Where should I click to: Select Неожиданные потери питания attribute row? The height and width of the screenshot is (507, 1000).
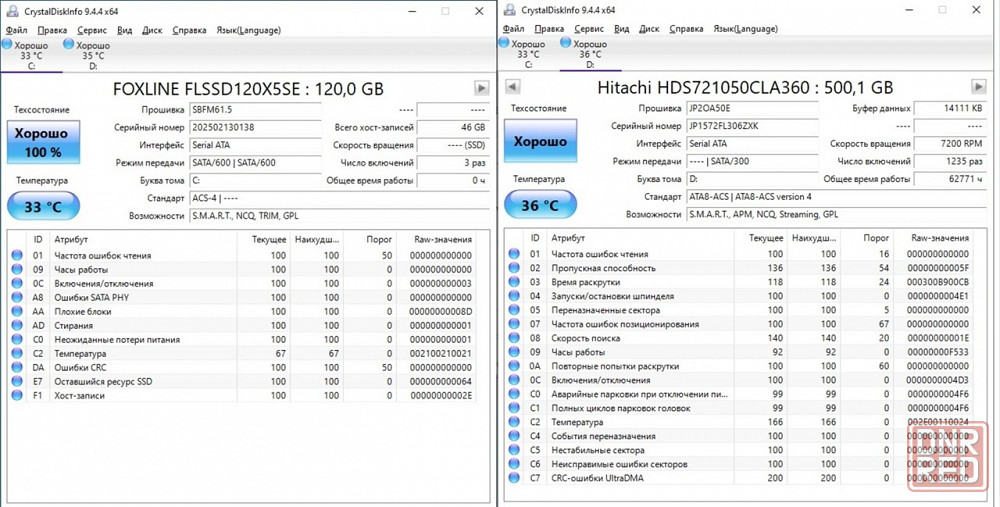(x=242, y=340)
